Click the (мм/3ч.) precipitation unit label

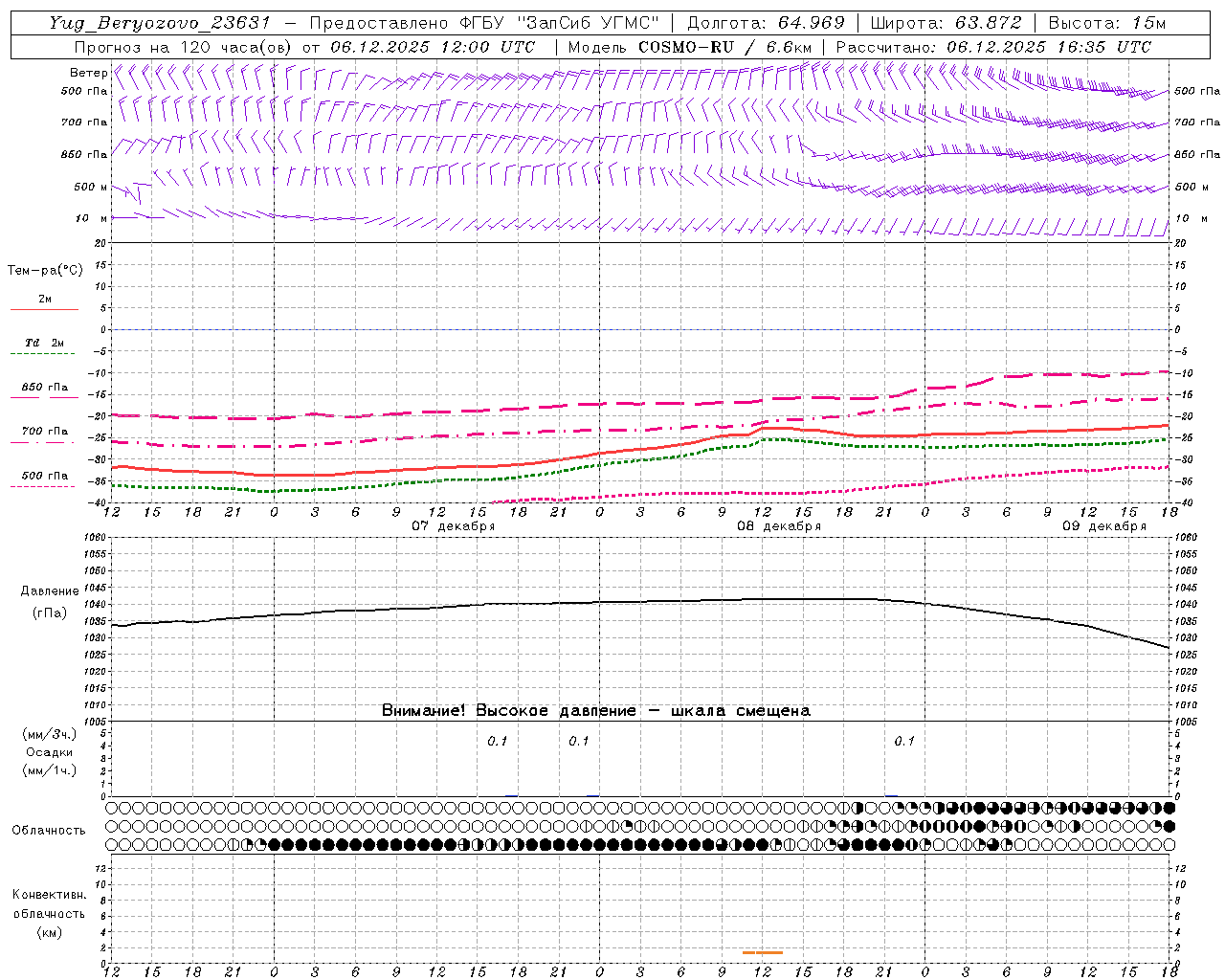coord(50,734)
